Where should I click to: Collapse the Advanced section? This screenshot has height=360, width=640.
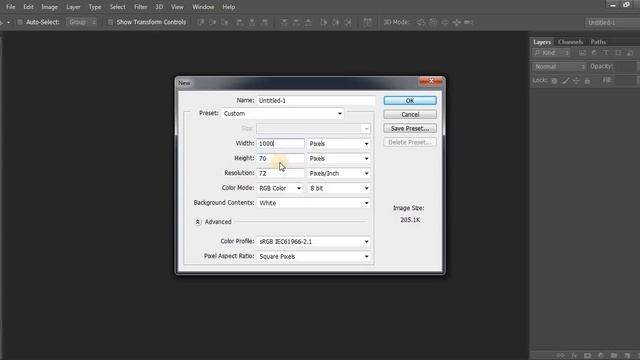pyautogui.click(x=198, y=222)
